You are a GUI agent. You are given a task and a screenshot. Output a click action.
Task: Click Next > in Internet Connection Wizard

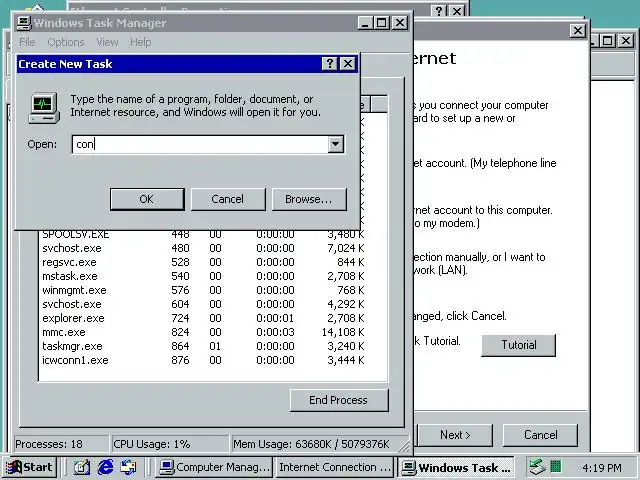click(x=455, y=435)
